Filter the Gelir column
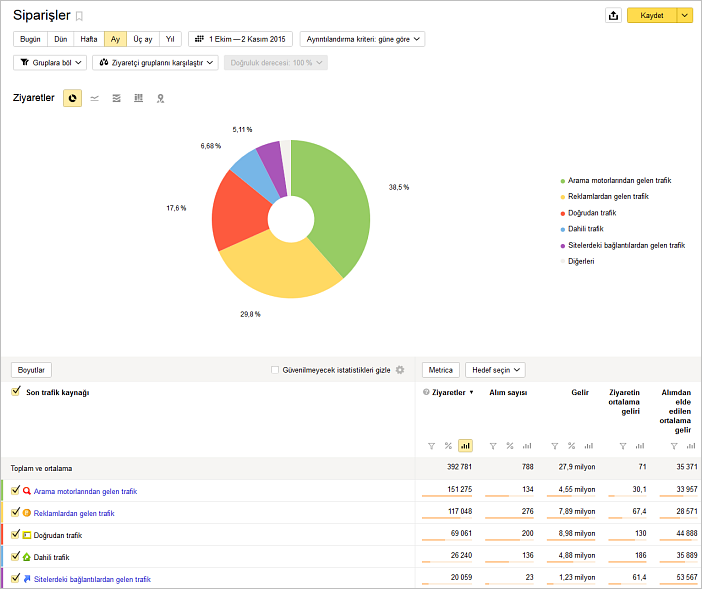Image resolution: width=702 pixels, height=589 pixels. tap(555, 446)
